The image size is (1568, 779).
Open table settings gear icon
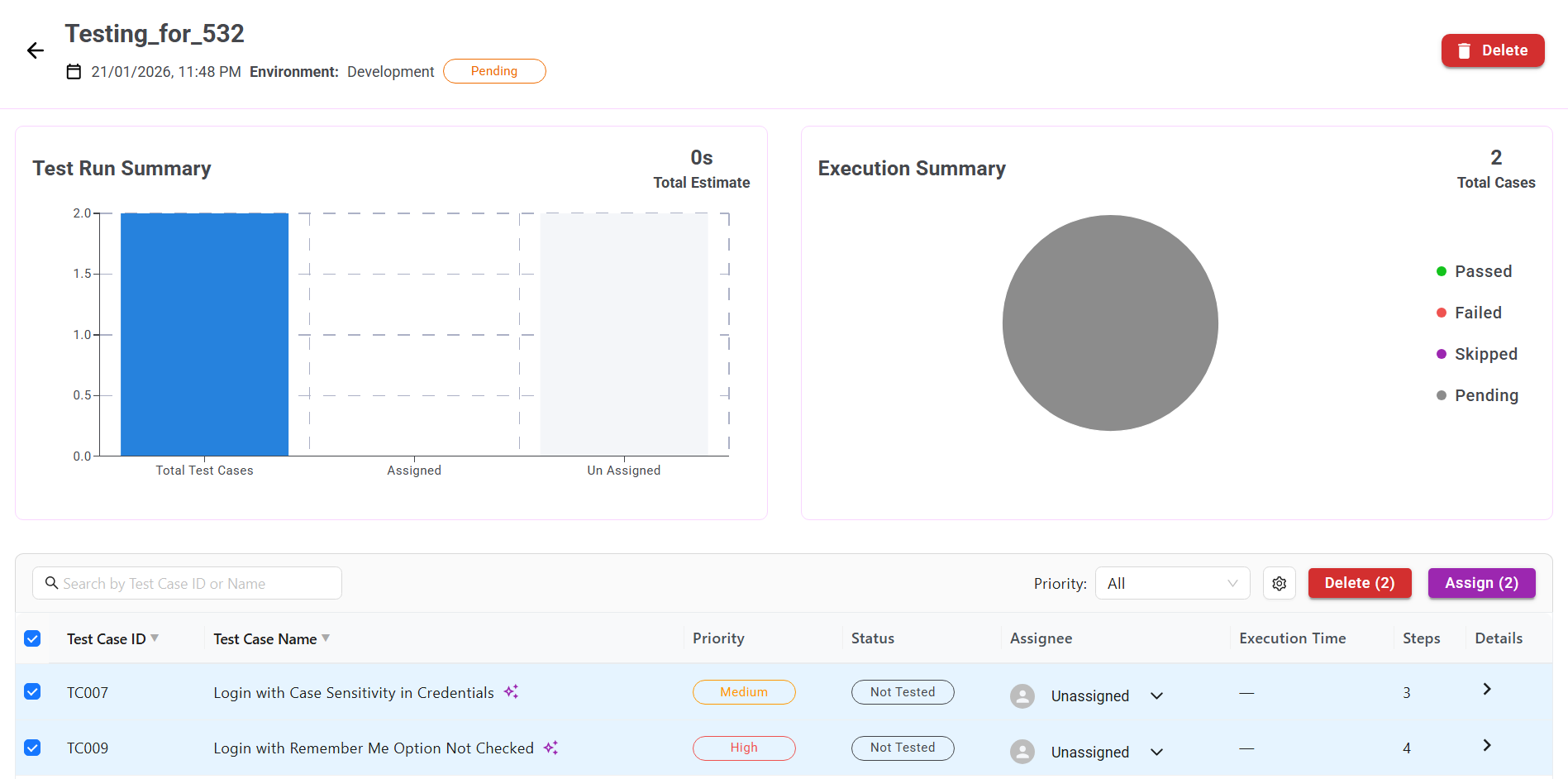tap(1279, 584)
